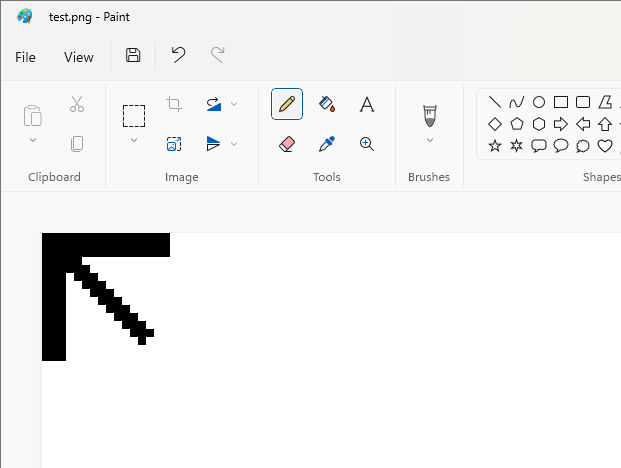621x468 pixels.
Task: Expand the Brushes dropdown chevron
Action: [429, 141]
